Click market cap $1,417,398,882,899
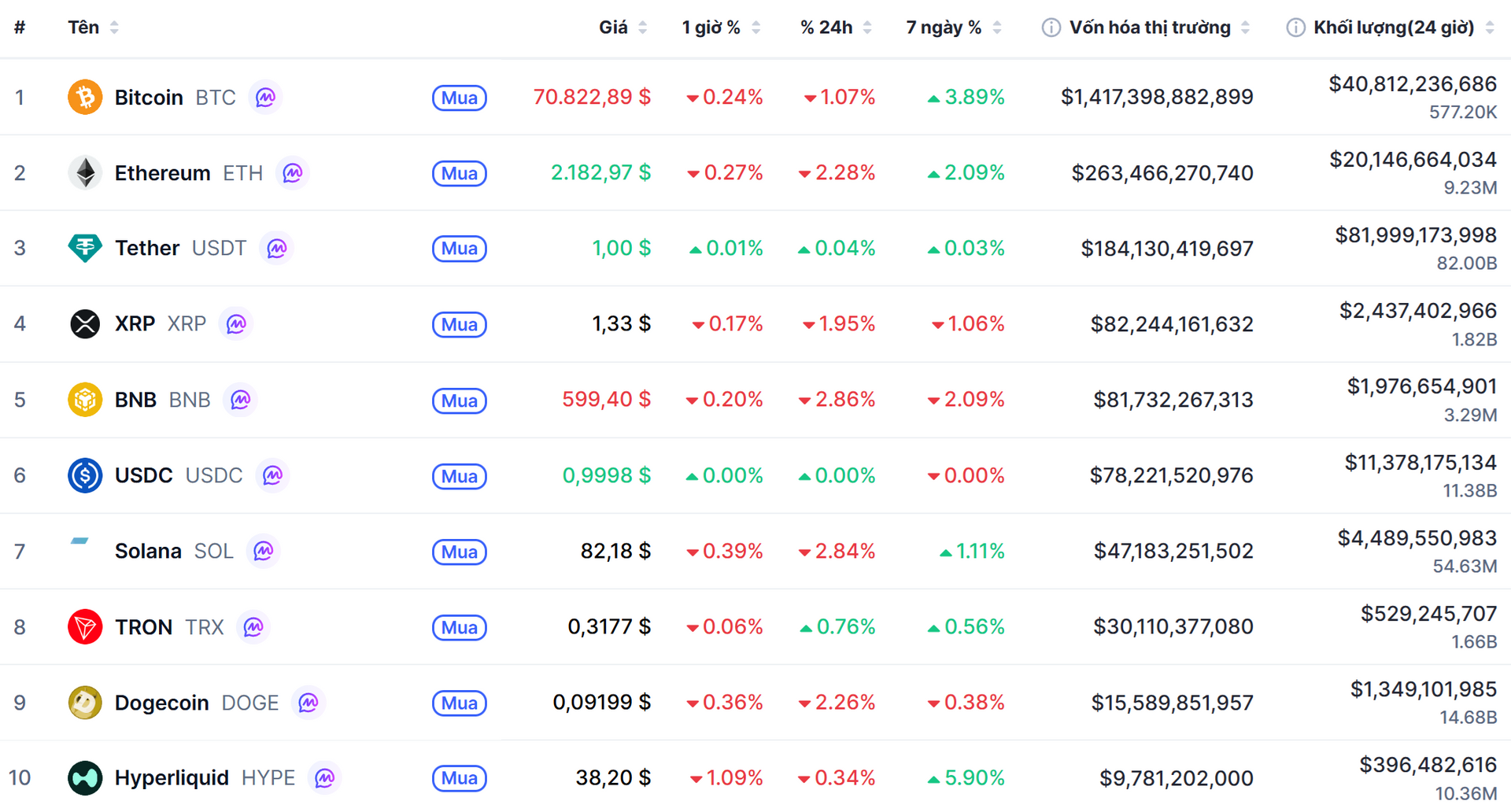The height and width of the screenshot is (812, 1511). [x=1157, y=97]
